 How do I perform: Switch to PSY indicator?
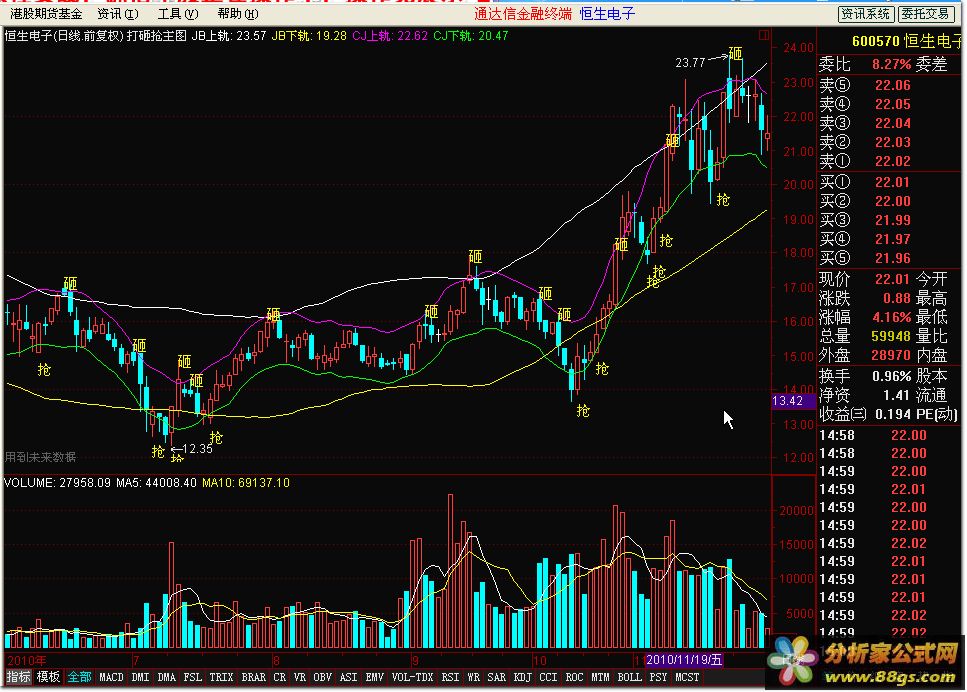658,677
